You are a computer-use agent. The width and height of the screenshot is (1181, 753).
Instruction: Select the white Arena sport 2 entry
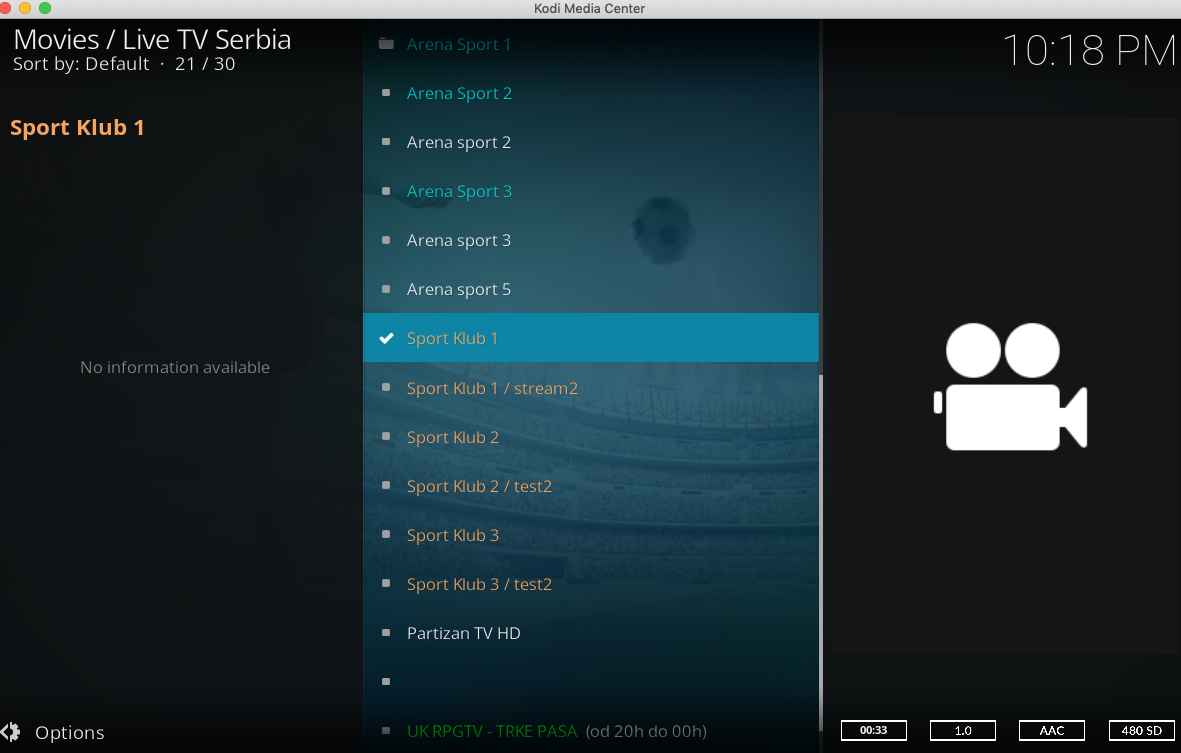click(590, 142)
